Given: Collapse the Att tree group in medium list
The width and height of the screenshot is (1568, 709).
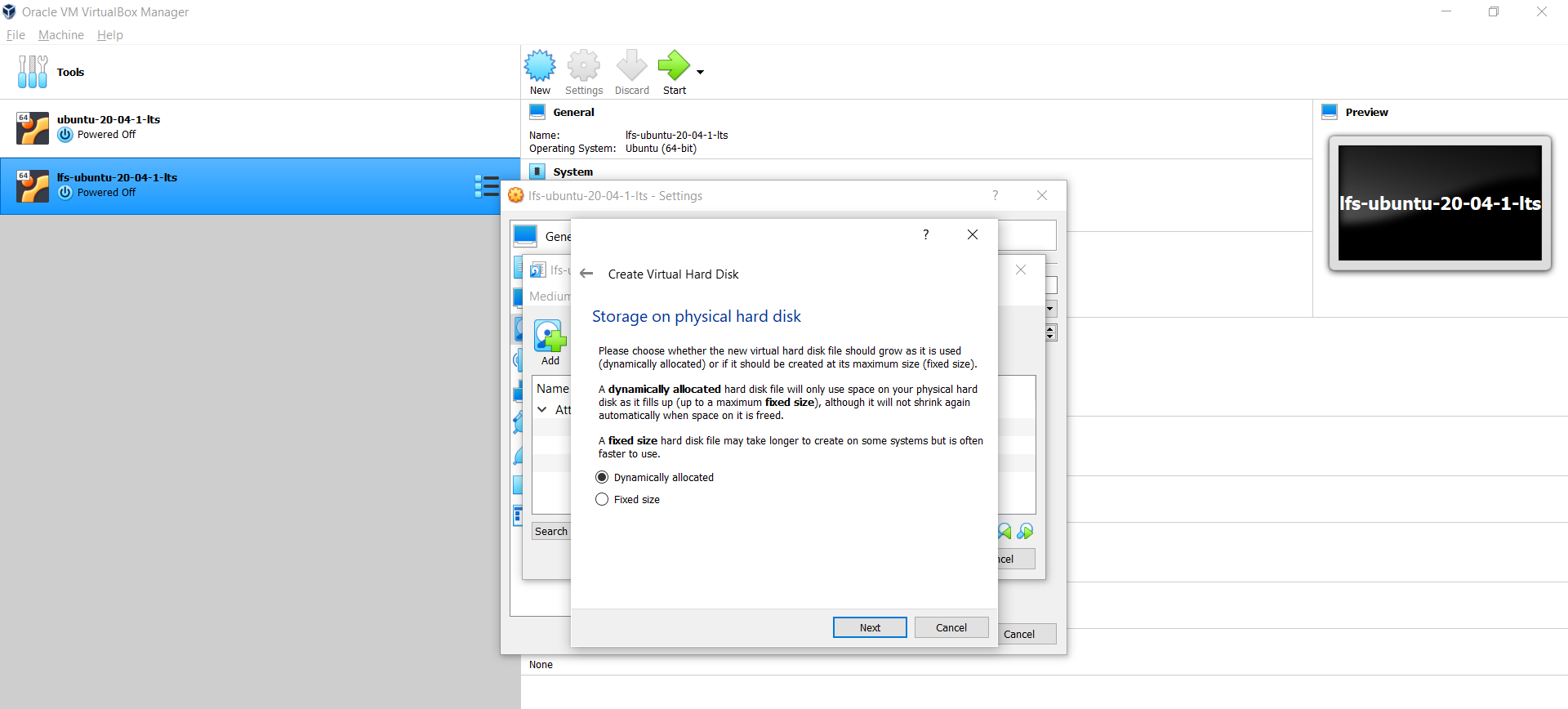Looking at the screenshot, I should point(542,409).
